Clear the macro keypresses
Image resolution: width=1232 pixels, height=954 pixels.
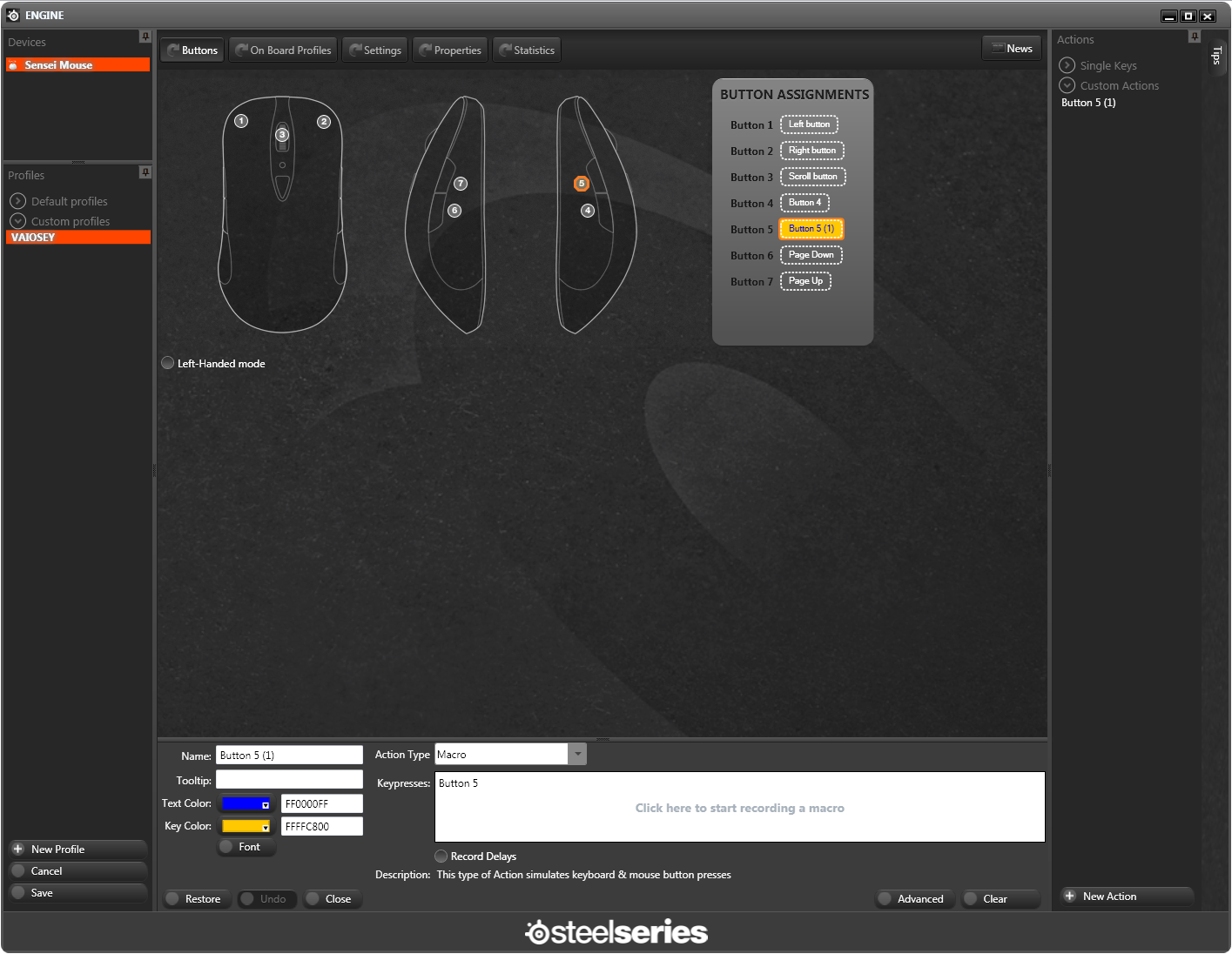(1000, 899)
